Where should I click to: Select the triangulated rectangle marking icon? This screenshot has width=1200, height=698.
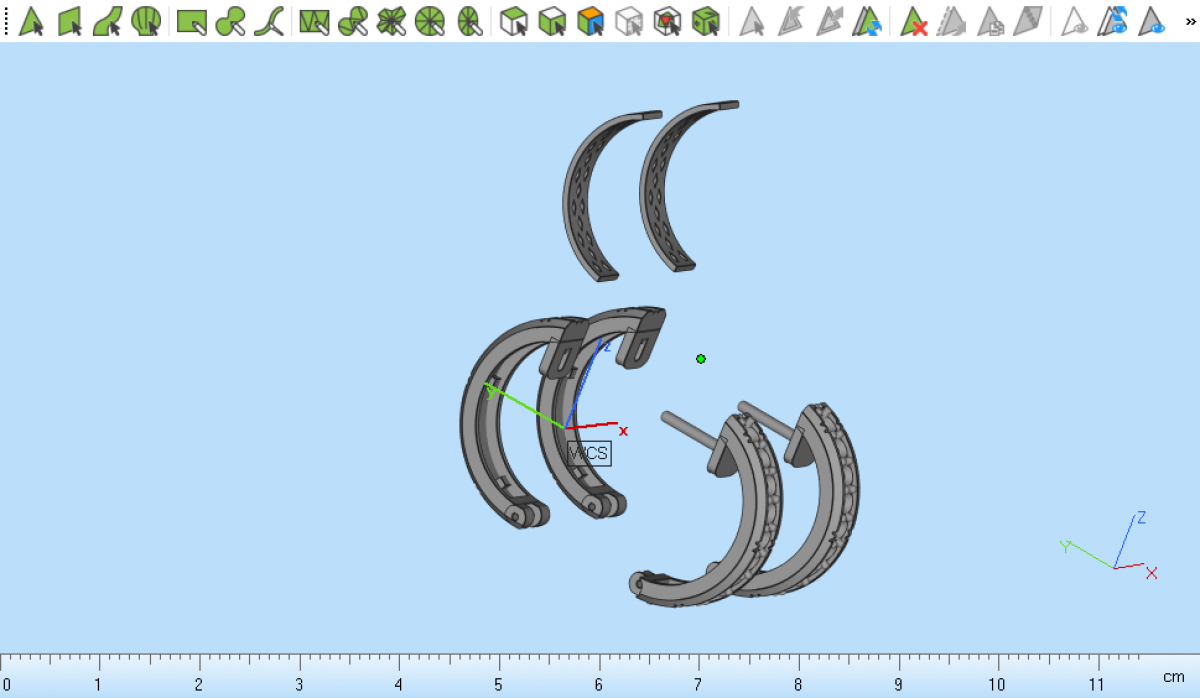pyautogui.click(x=314, y=20)
